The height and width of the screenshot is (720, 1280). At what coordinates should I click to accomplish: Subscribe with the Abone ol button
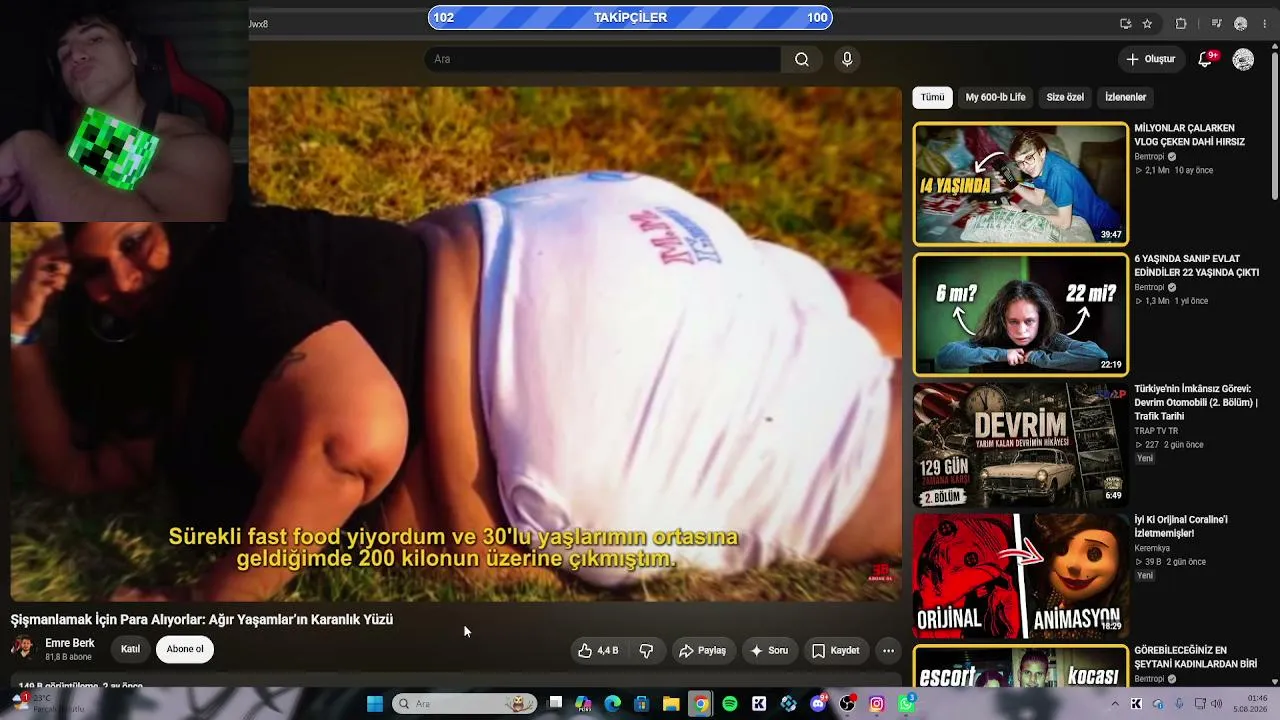coord(185,649)
